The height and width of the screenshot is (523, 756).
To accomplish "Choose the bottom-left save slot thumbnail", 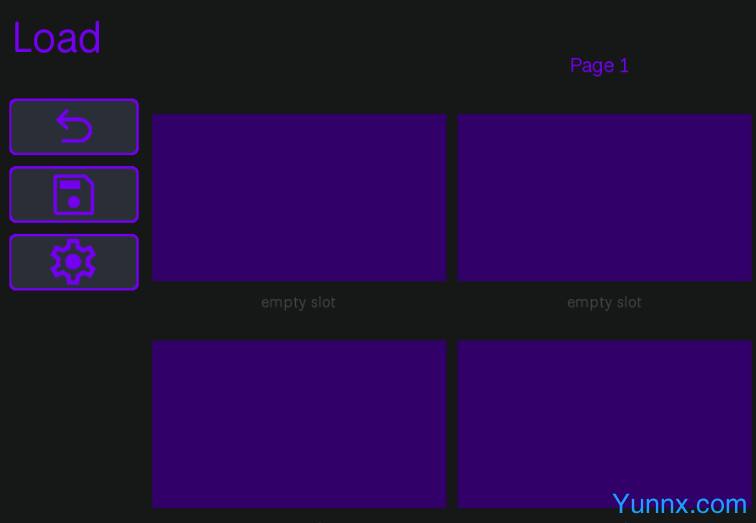I will tap(298, 423).
